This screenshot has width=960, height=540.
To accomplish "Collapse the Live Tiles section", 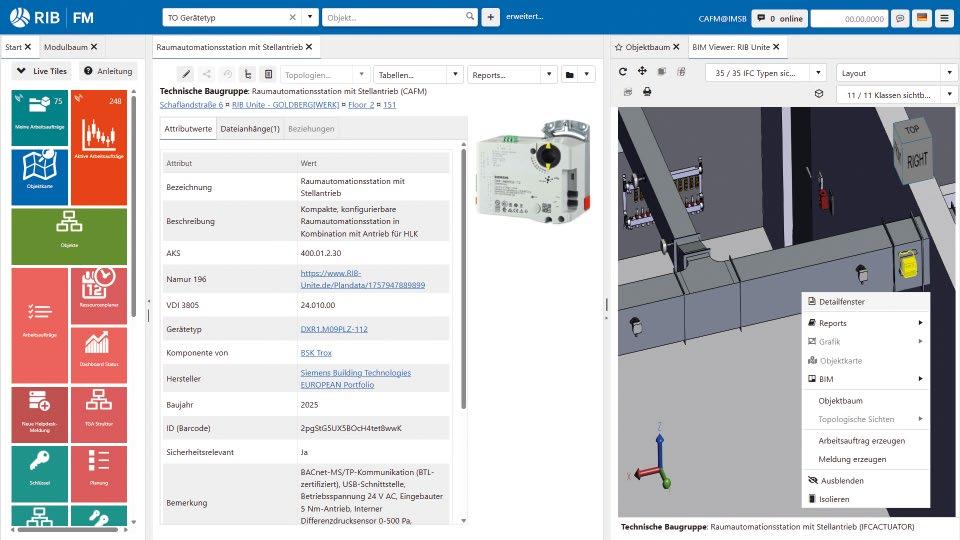I will pyautogui.click(x=42, y=71).
